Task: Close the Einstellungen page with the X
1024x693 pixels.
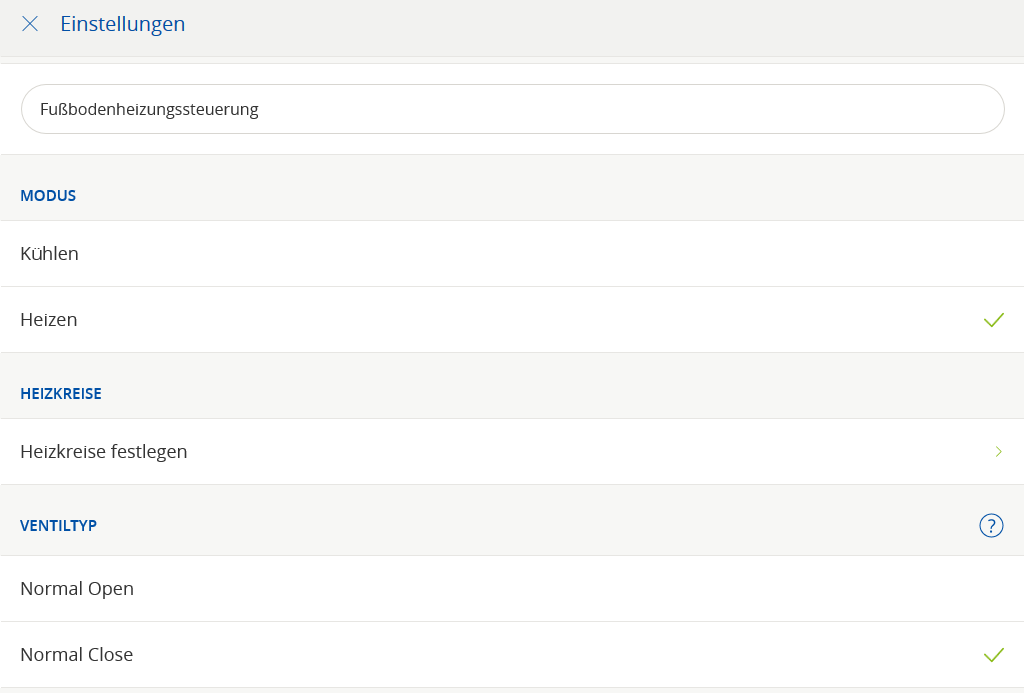Action: (30, 24)
